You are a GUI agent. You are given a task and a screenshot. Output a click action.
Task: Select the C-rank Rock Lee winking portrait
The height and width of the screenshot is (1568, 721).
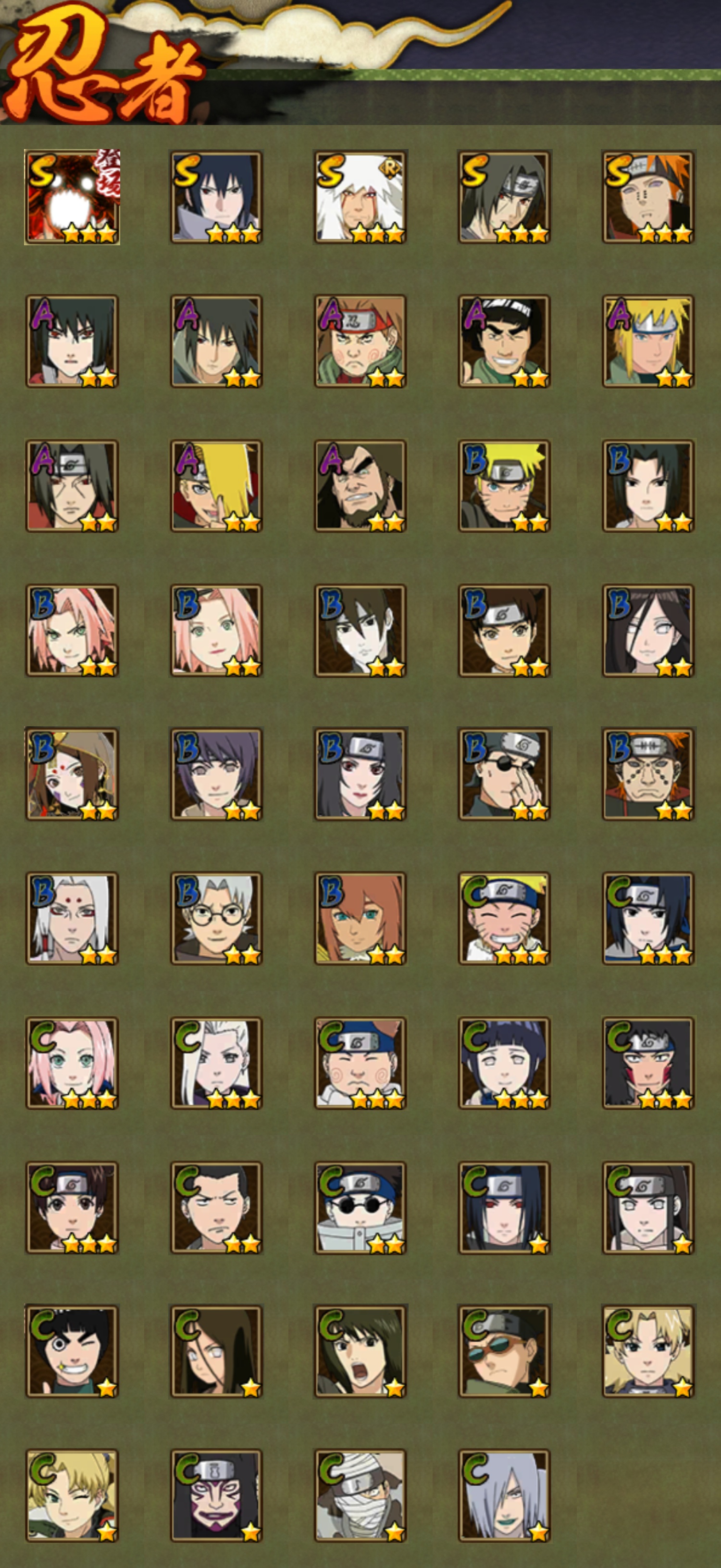72,1351
